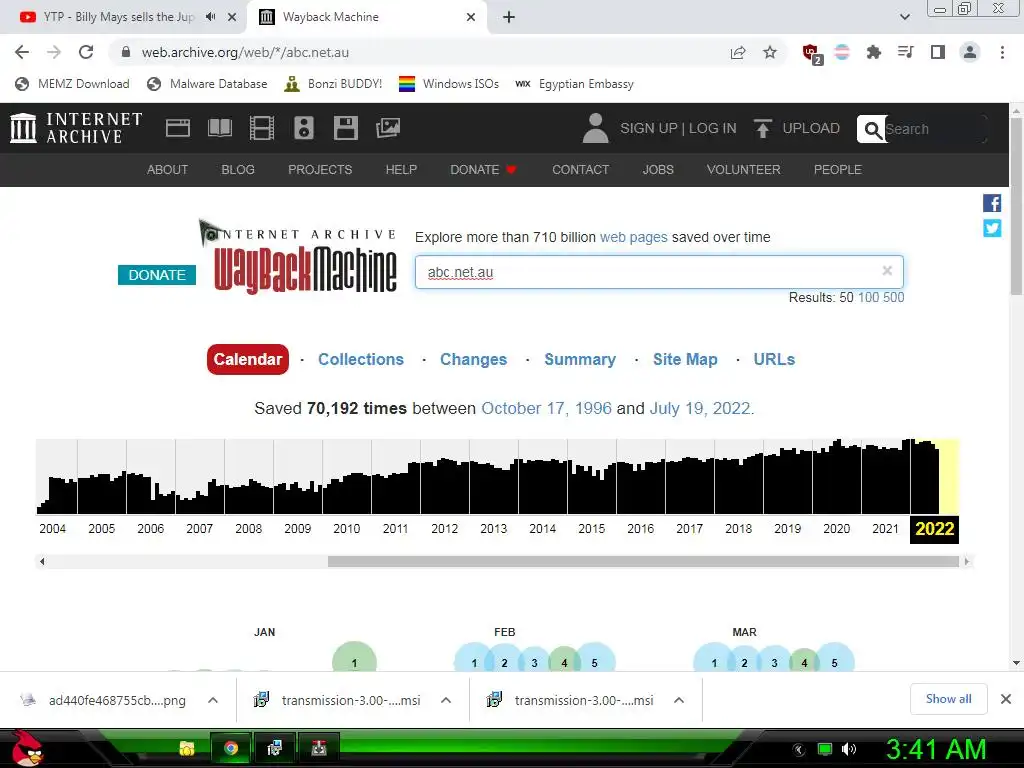Screen dimensions: 1024x768
Task: Open the ABOUT nav item
Action: pos(167,170)
